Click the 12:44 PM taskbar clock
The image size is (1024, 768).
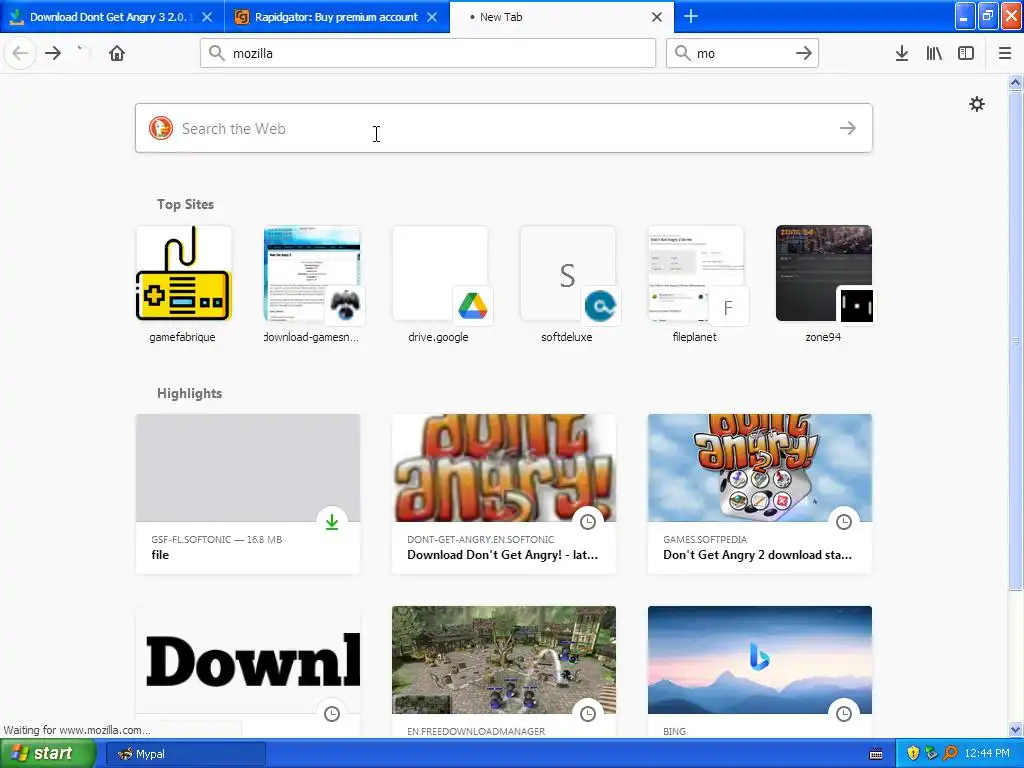click(987, 754)
